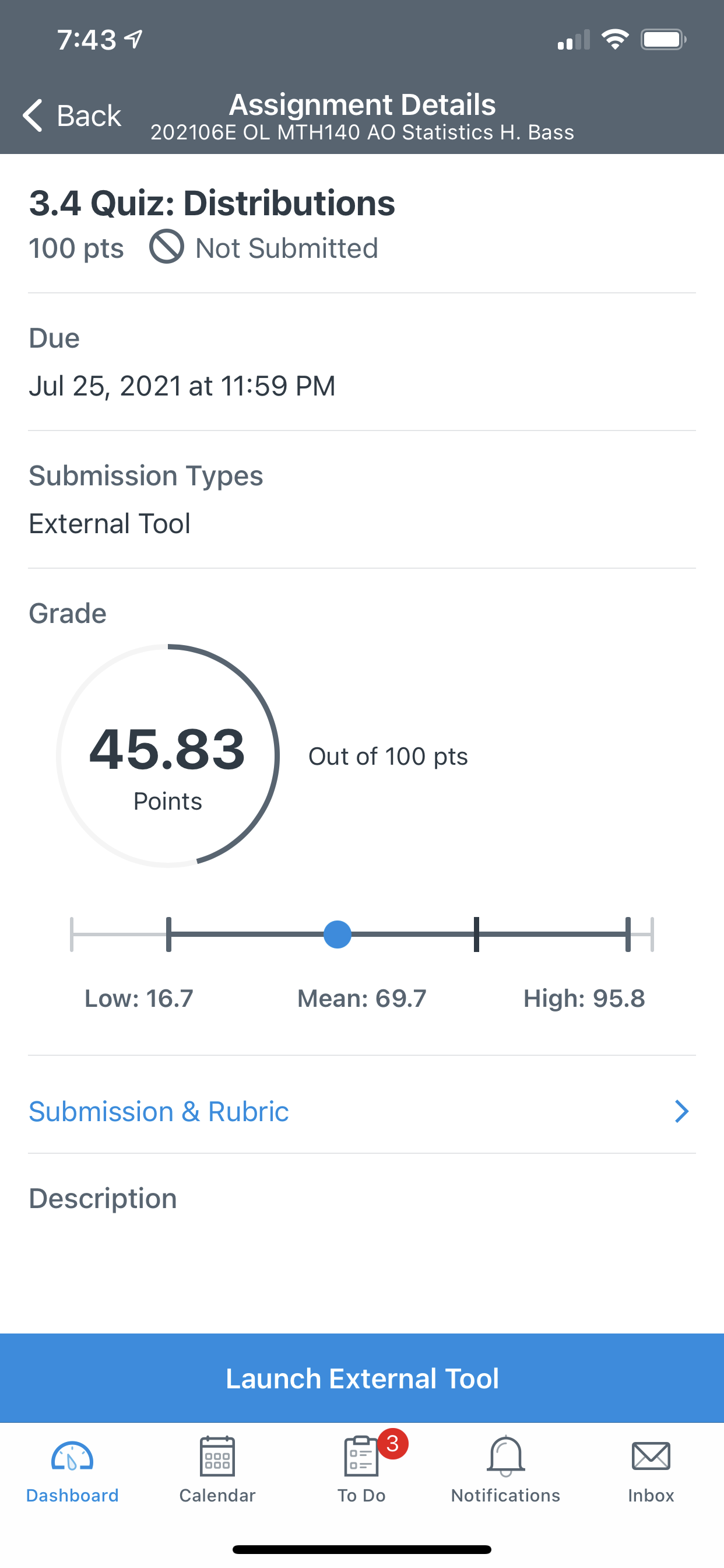Tap the battery indicator in status bar
The image size is (724, 1568).
664,40
